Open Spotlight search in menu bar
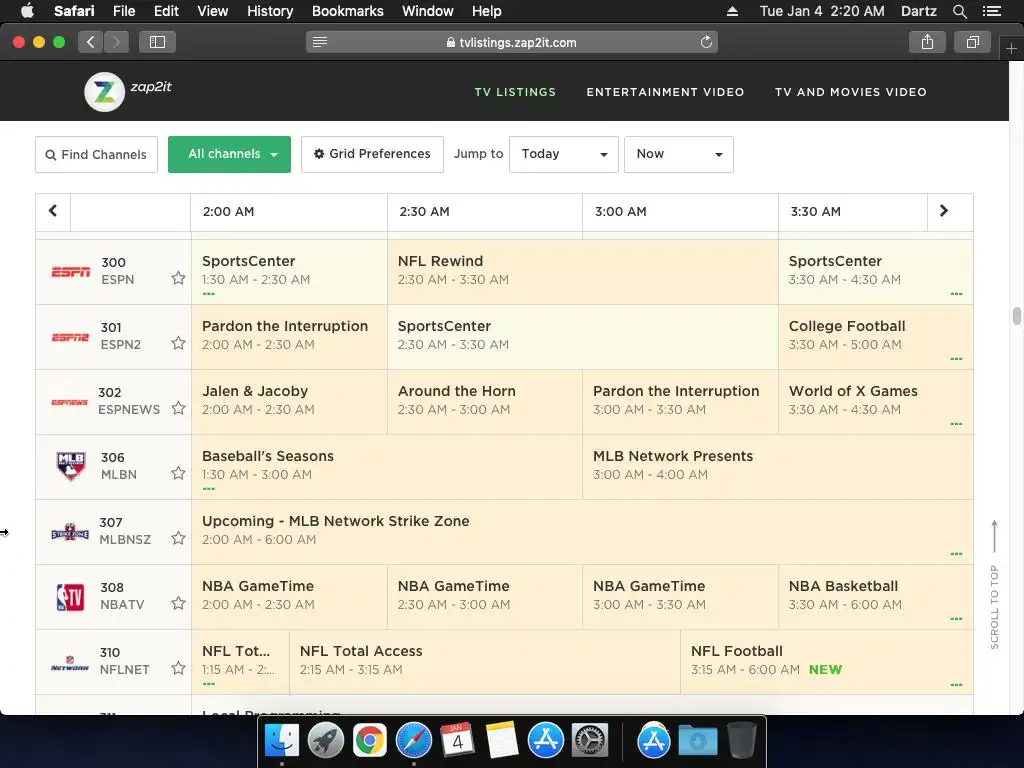 959,11
